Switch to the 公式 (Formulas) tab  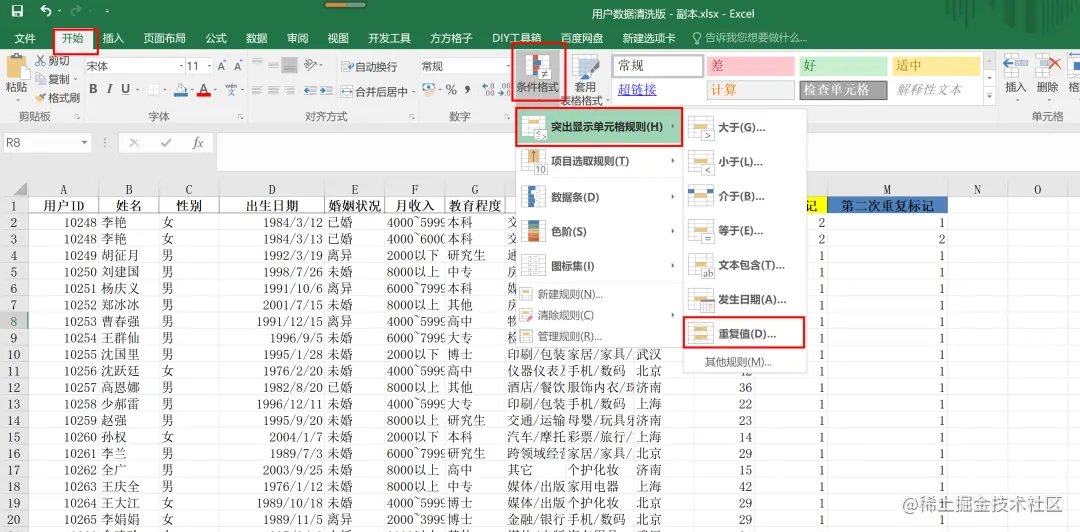click(216, 38)
